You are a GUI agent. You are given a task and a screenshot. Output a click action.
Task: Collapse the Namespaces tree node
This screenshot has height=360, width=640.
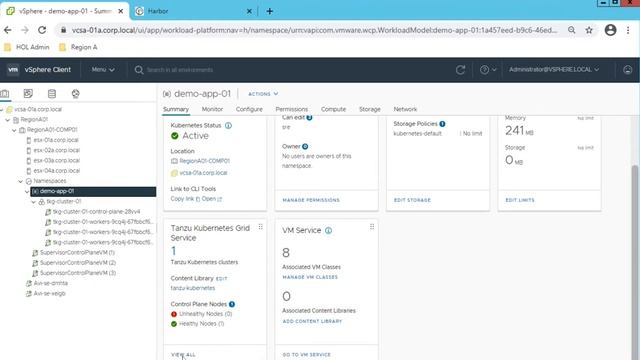click(x=21, y=181)
